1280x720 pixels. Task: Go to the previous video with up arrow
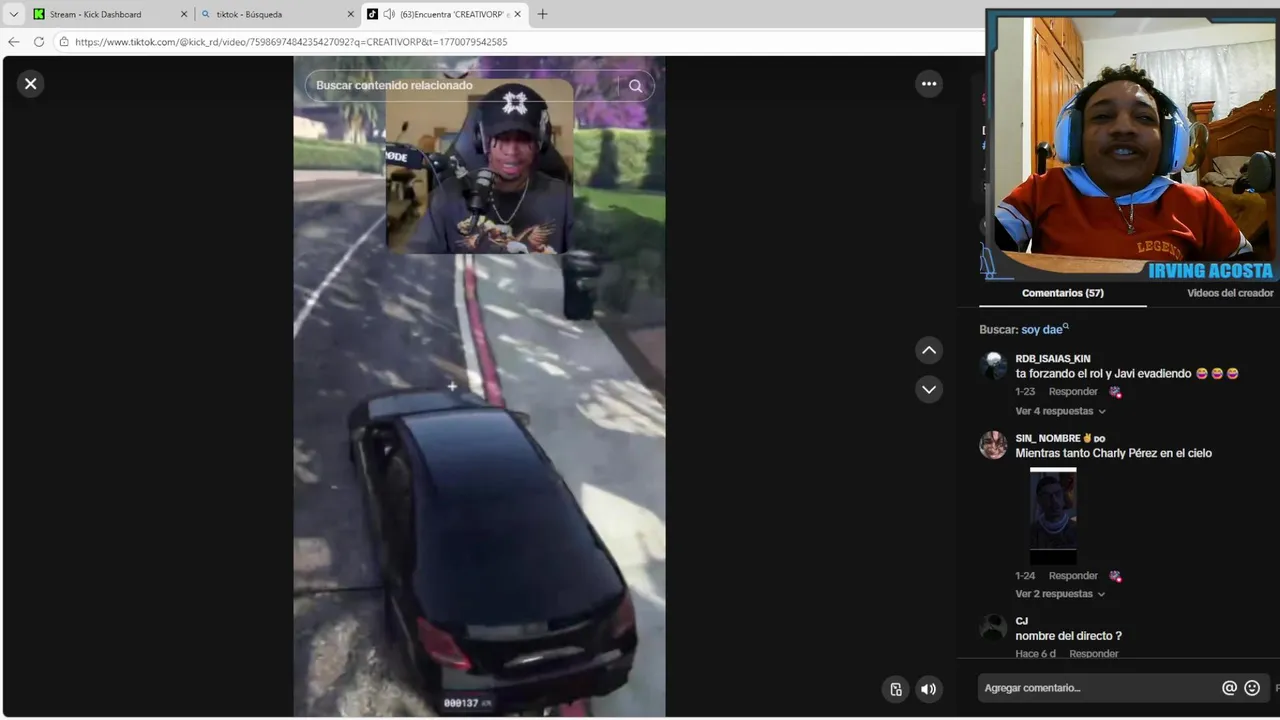(929, 350)
